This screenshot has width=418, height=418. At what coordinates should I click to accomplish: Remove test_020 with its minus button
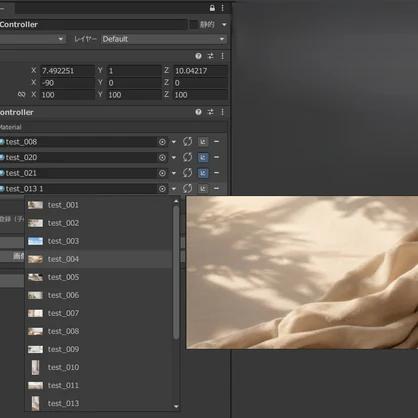pyautogui.click(x=217, y=157)
